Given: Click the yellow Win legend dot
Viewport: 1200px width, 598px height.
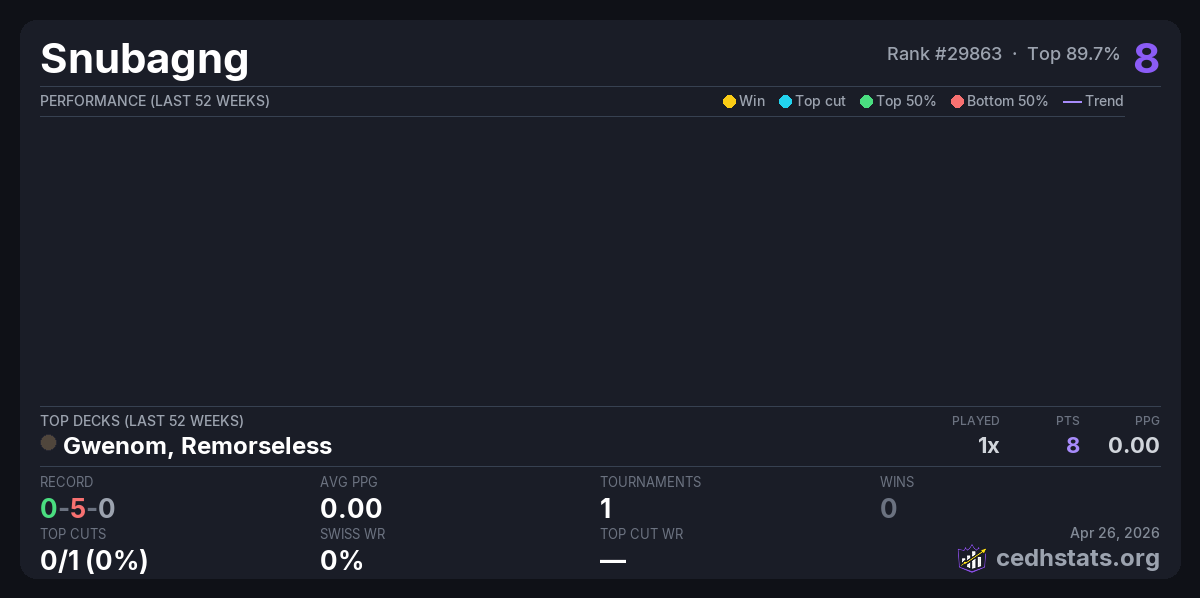Looking at the screenshot, I should (x=729, y=101).
